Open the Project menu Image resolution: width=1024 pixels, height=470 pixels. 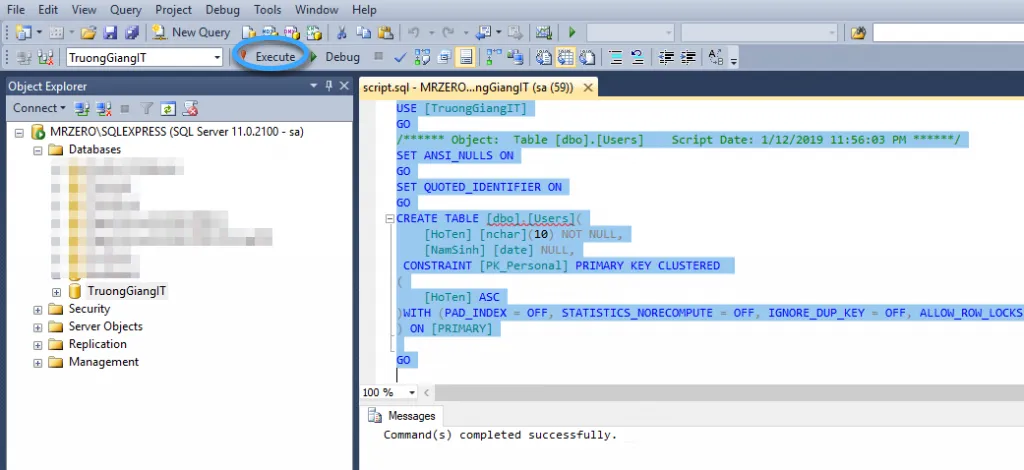[x=174, y=10]
